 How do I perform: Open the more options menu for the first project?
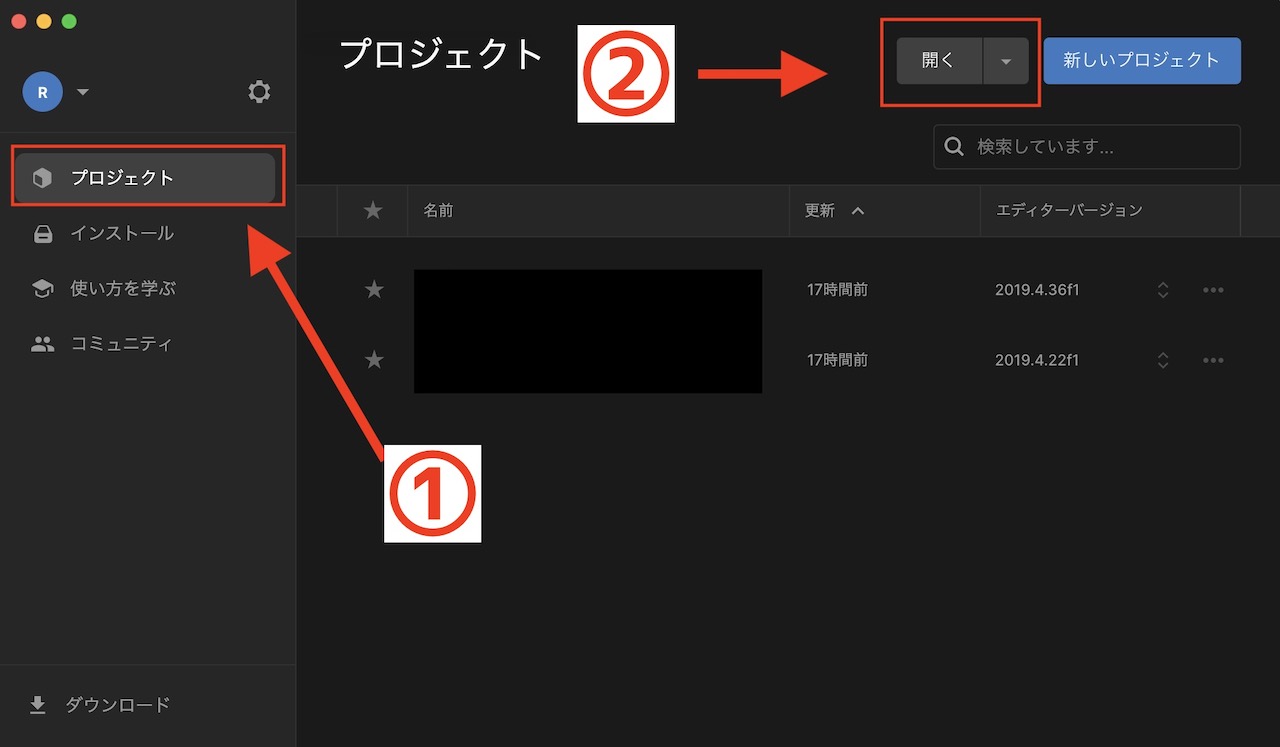pos(1213,289)
